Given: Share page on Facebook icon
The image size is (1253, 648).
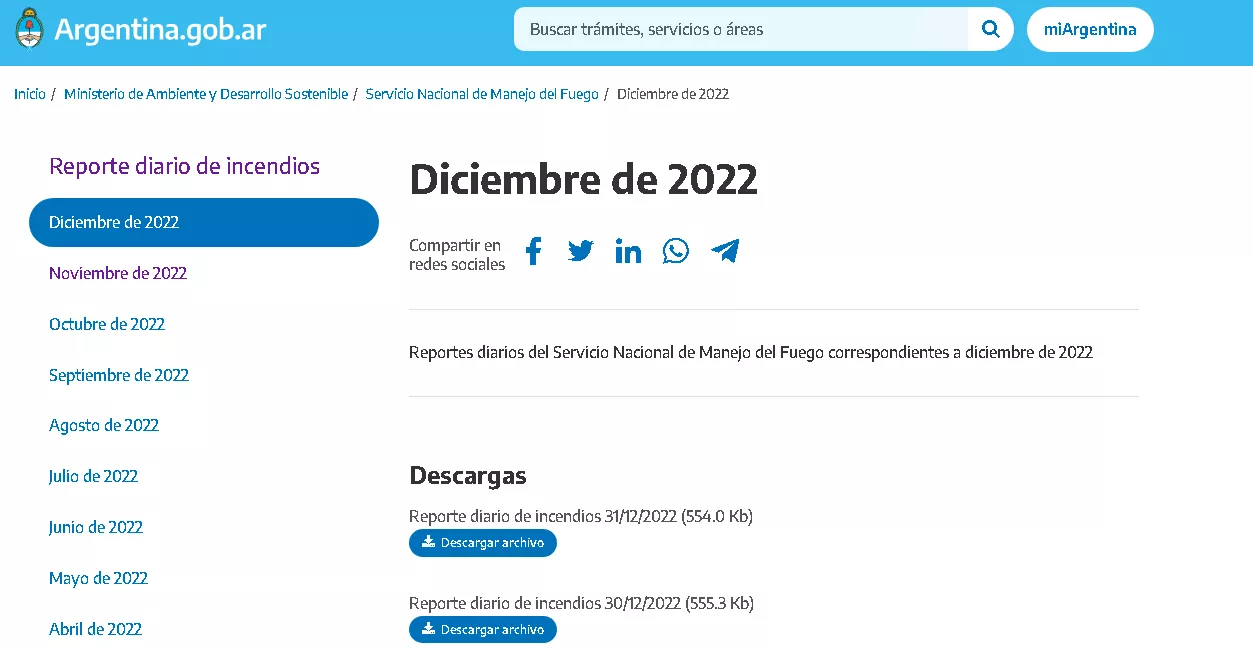Looking at the screenshot, I should 533,251.
